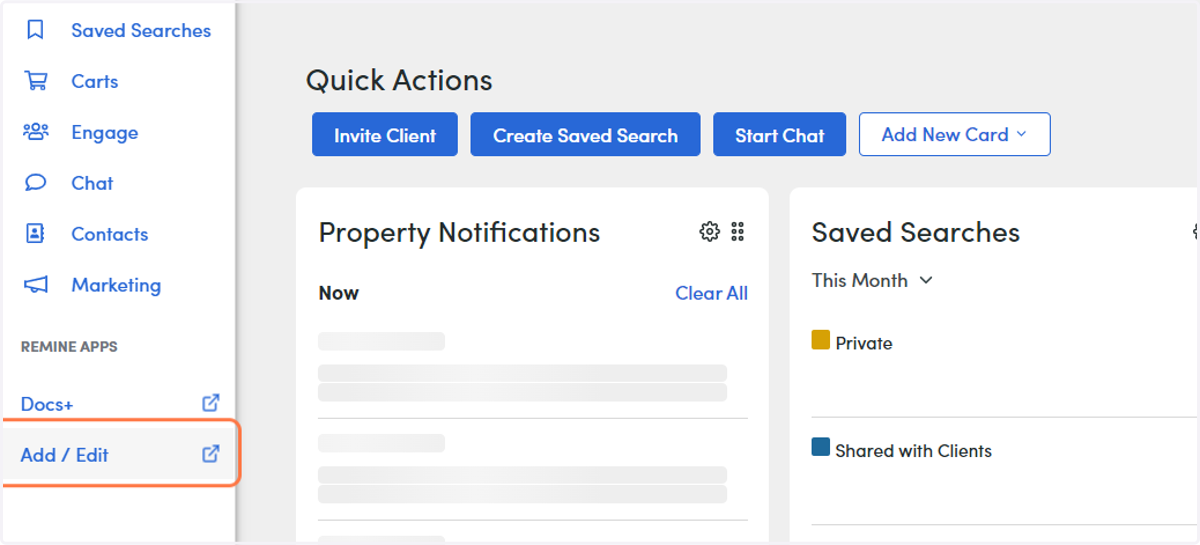
Task: Click the Contacts card icon
Action: tap(36, 234)
